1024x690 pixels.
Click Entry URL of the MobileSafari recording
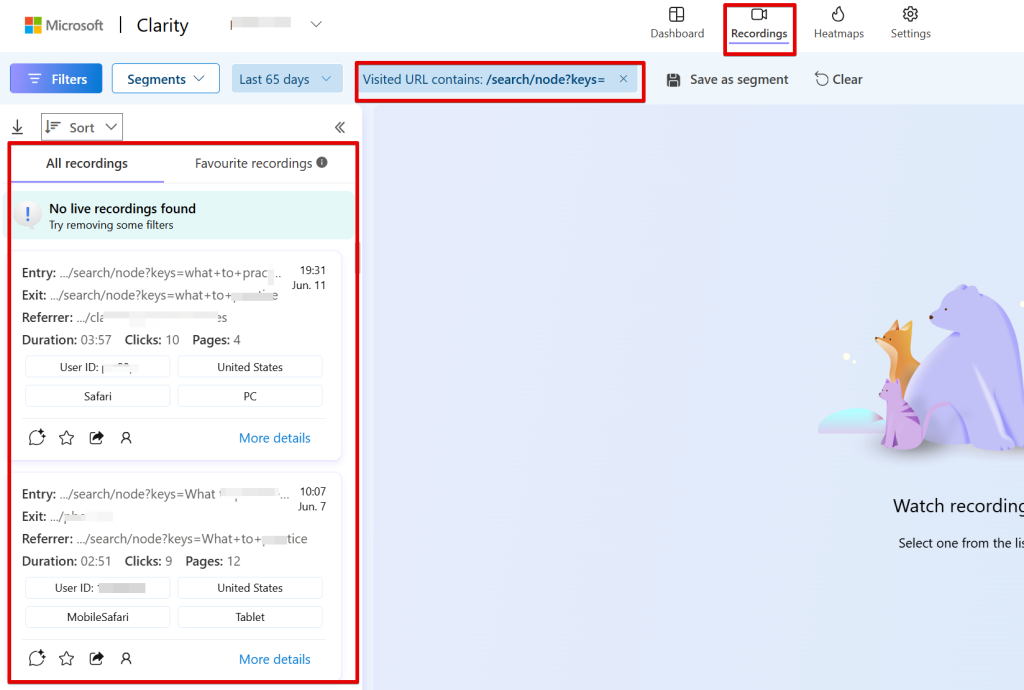(174, 494)
